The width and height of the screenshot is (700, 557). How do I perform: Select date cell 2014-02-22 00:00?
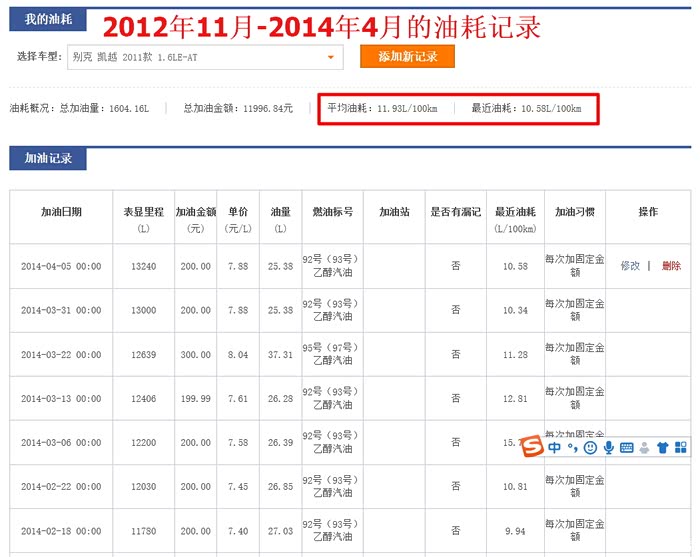tap(61, 486)
